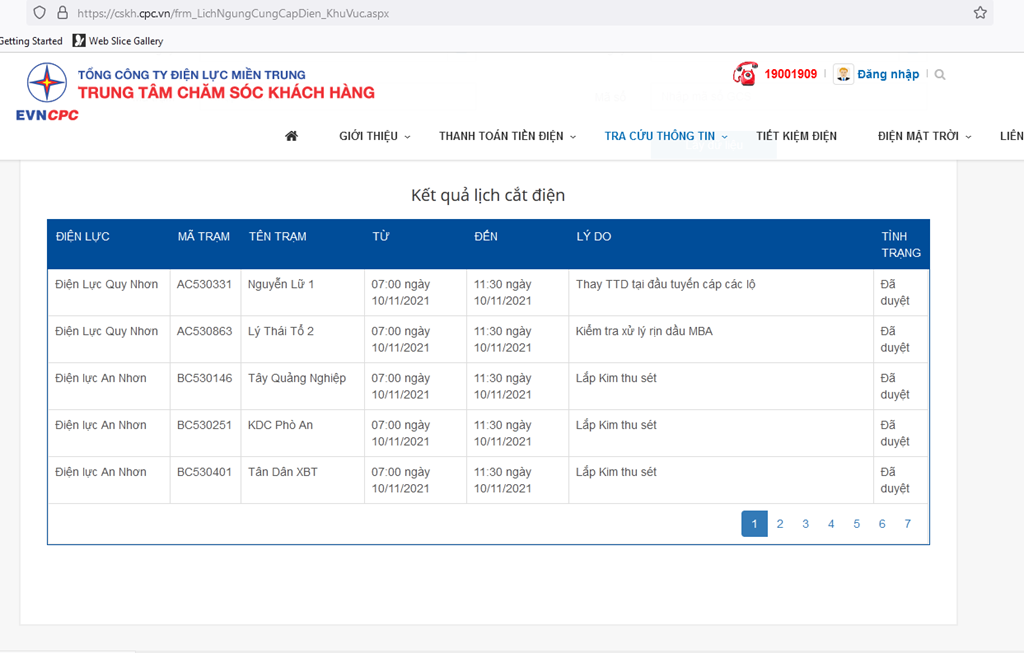The image size is (1024, 653).
Task: Expand the THANH TOÁN TIỀN ĐIỆN menu
Action: (x=507, y=136)
